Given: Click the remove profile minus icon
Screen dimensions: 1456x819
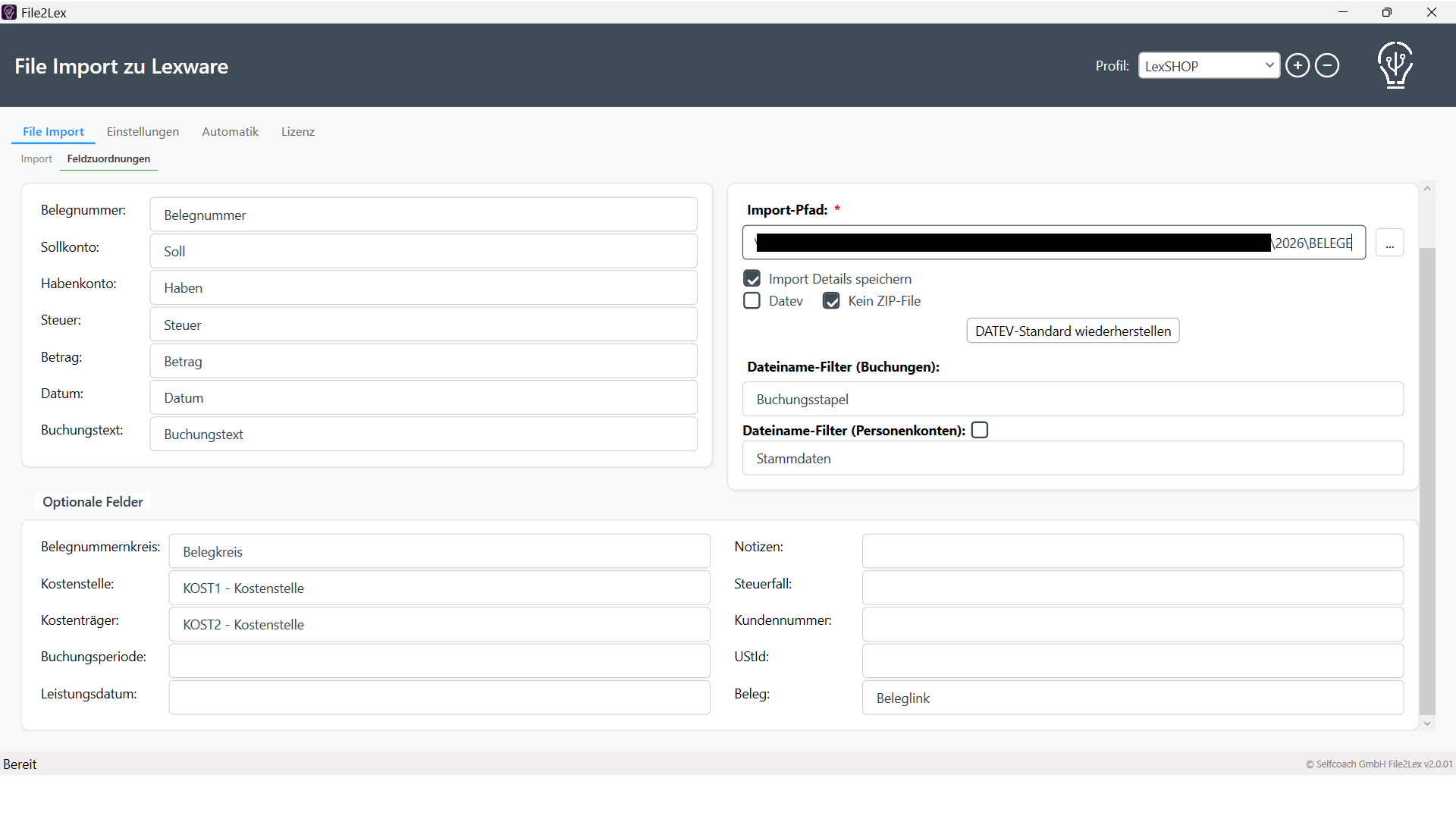Looking at the screenshot, I should pos(1326,66).
